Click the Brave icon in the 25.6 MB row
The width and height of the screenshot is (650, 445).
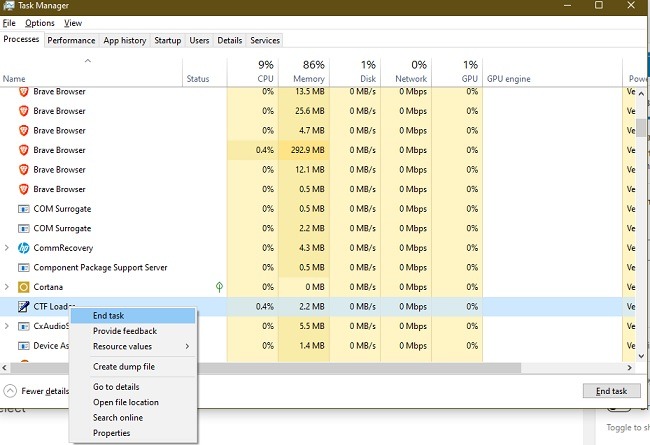pos(24,111)
